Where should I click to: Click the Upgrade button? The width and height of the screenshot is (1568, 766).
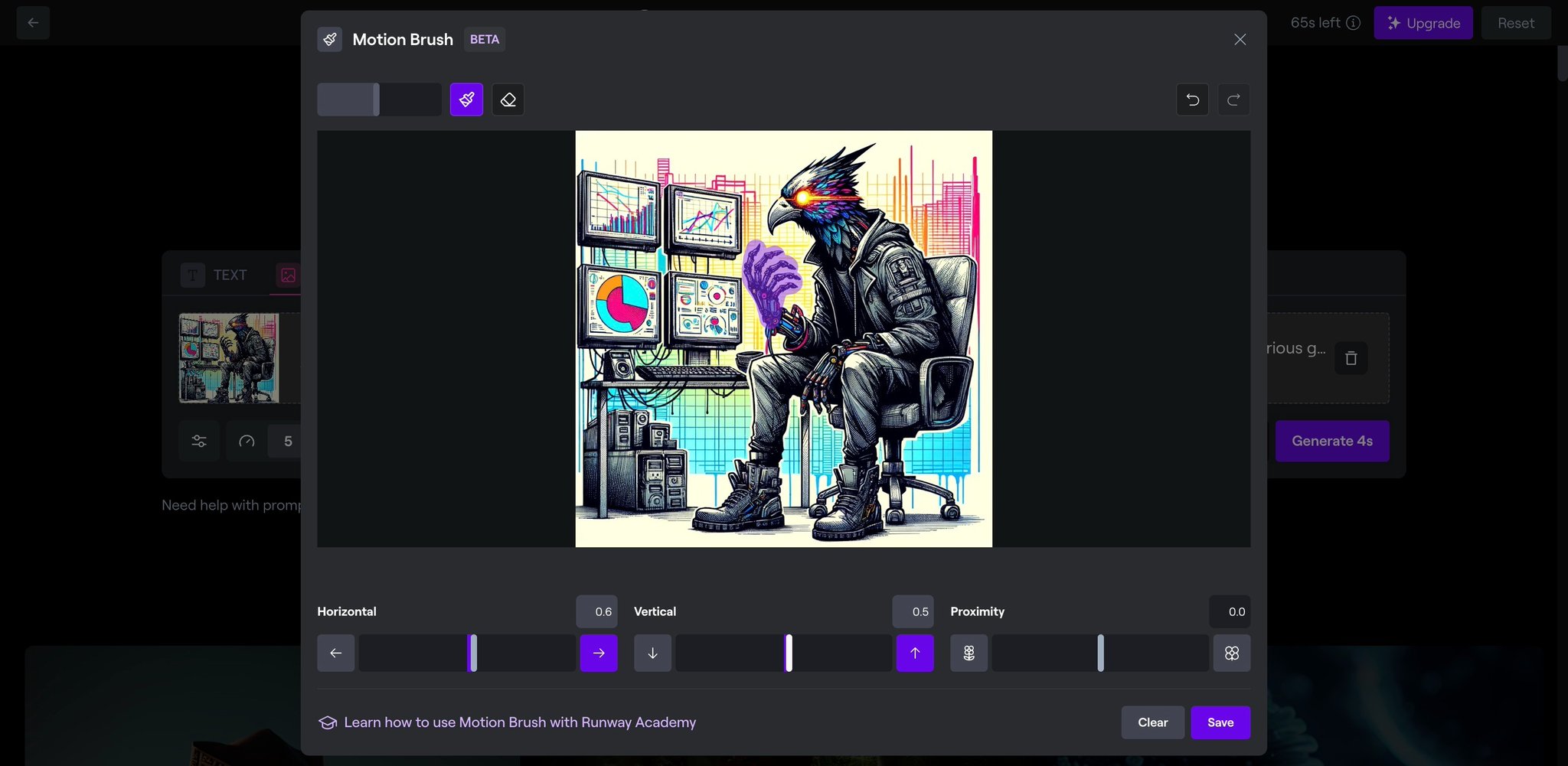1423,23
